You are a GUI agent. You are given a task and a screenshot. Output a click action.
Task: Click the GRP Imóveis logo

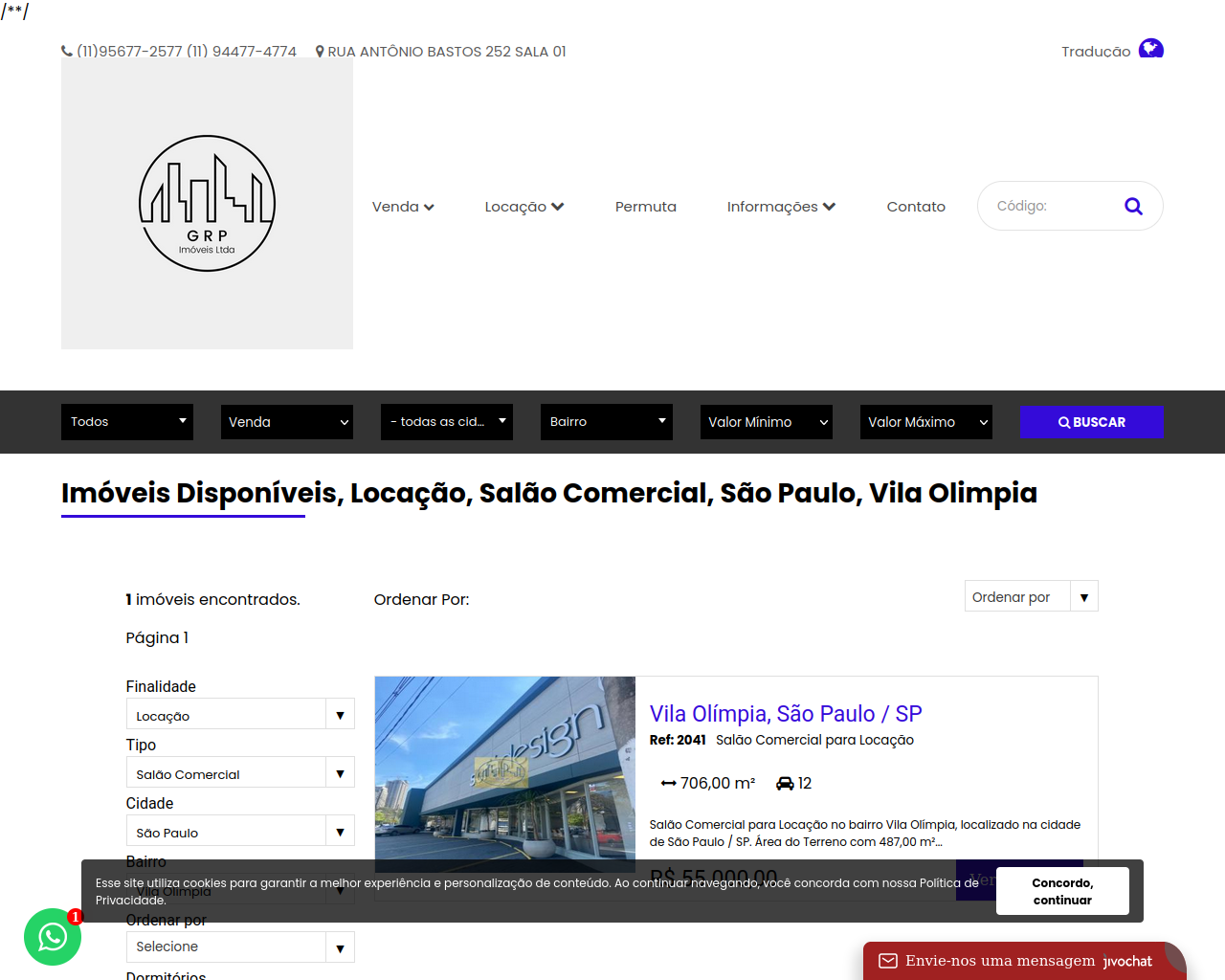[x=207, y=203]
